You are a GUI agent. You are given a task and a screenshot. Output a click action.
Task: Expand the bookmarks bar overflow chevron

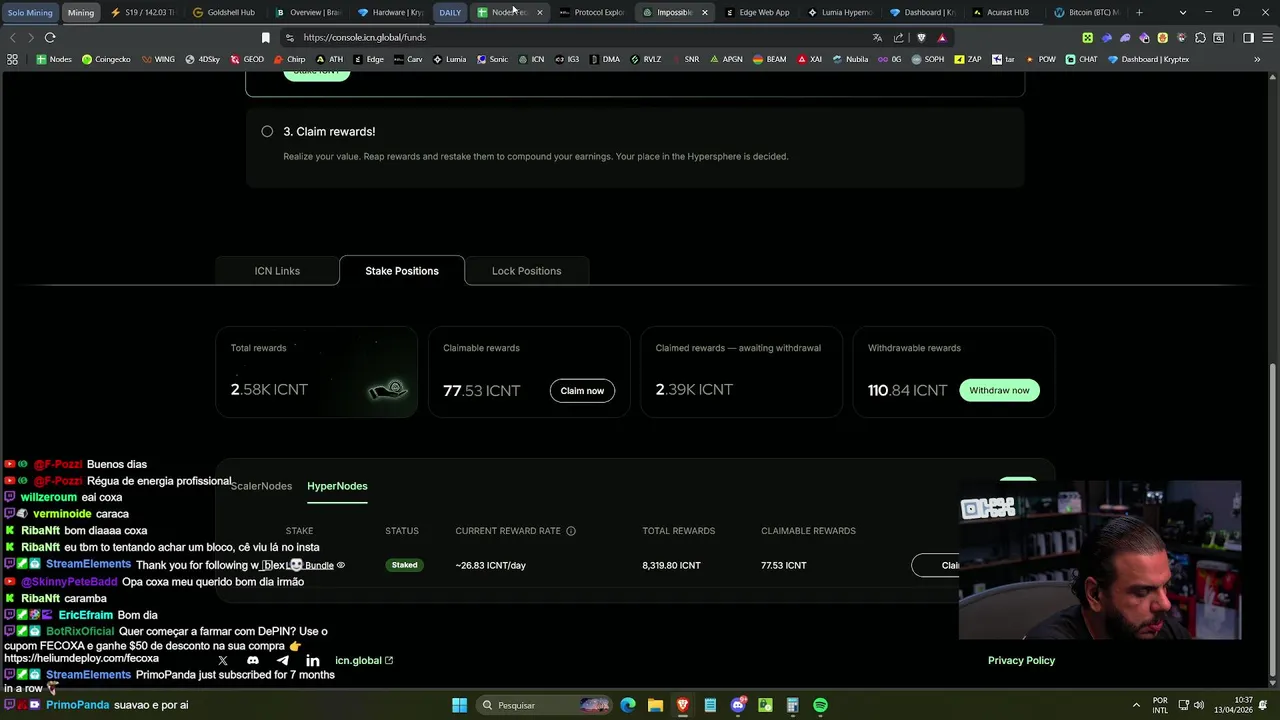[x=1257, y=59]
